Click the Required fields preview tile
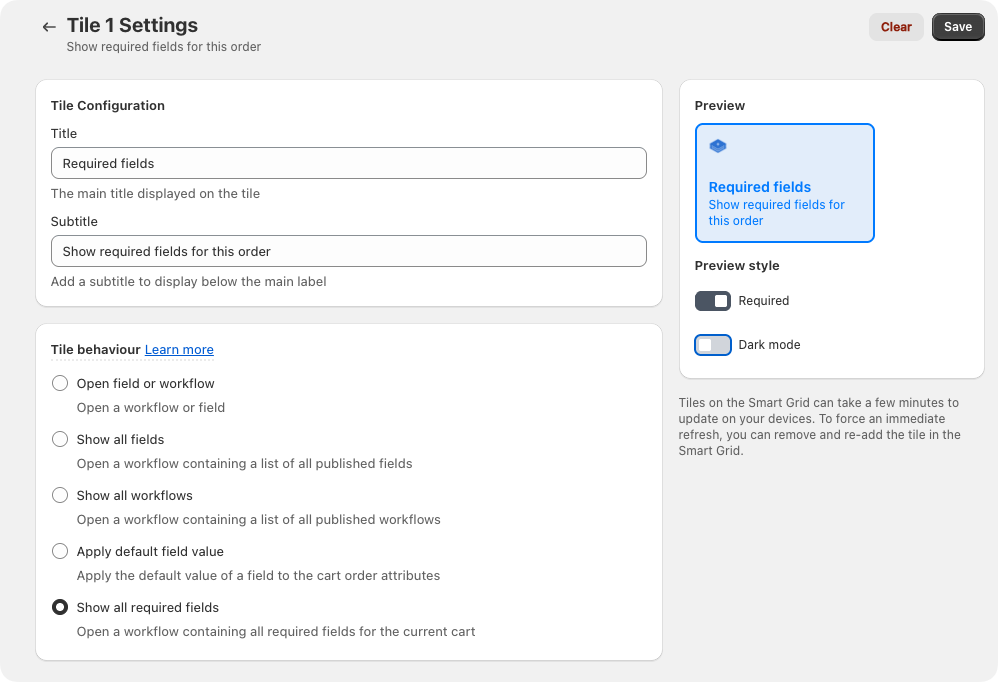This screenshot has width=998, height=682. 784,183
